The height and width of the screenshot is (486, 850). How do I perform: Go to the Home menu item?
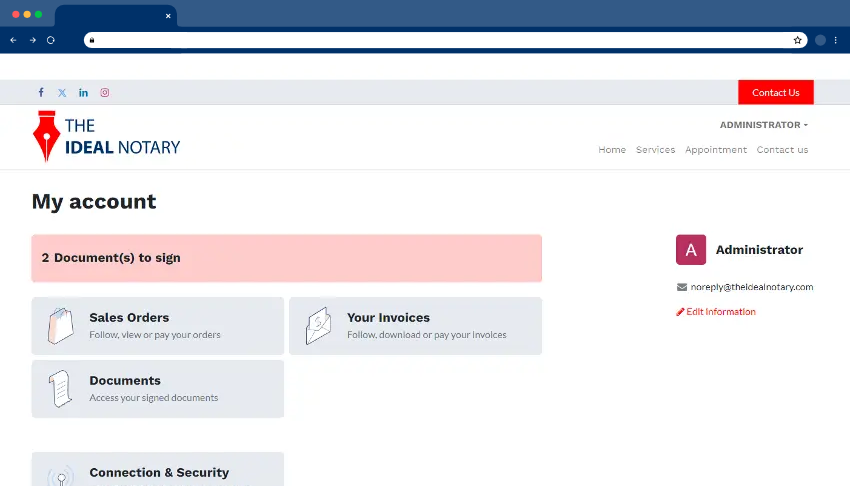point(612,150)
